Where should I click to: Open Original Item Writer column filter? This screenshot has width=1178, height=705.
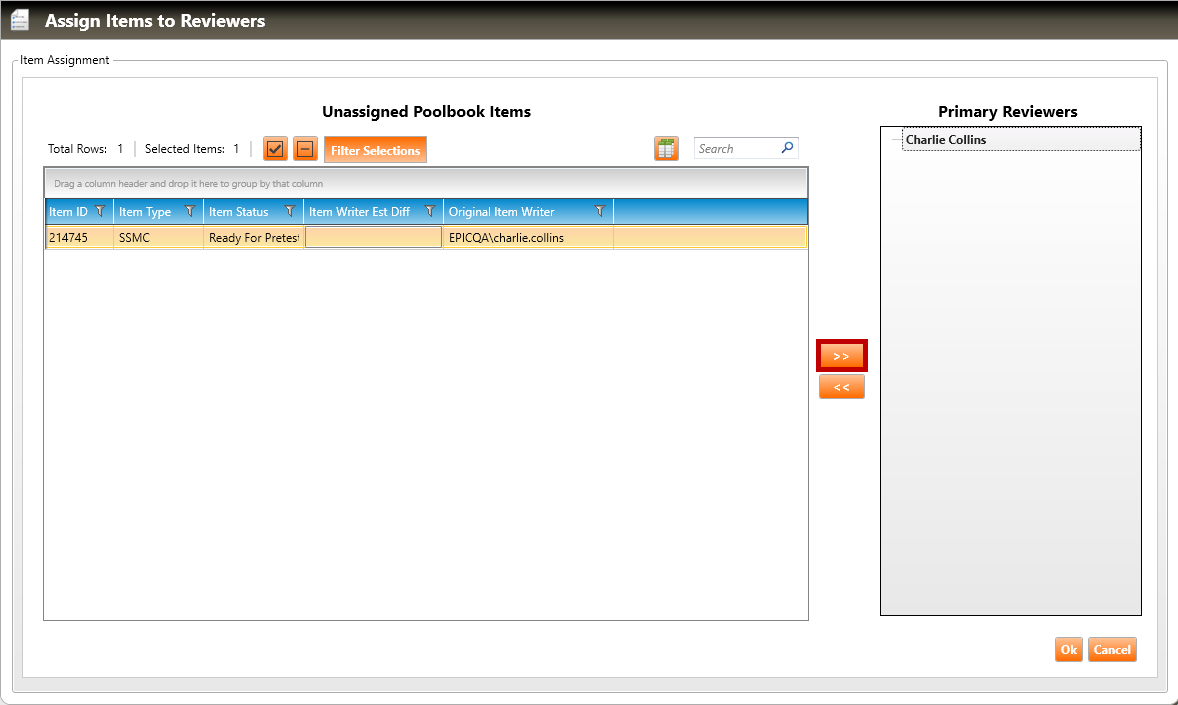tap(600, 211)
